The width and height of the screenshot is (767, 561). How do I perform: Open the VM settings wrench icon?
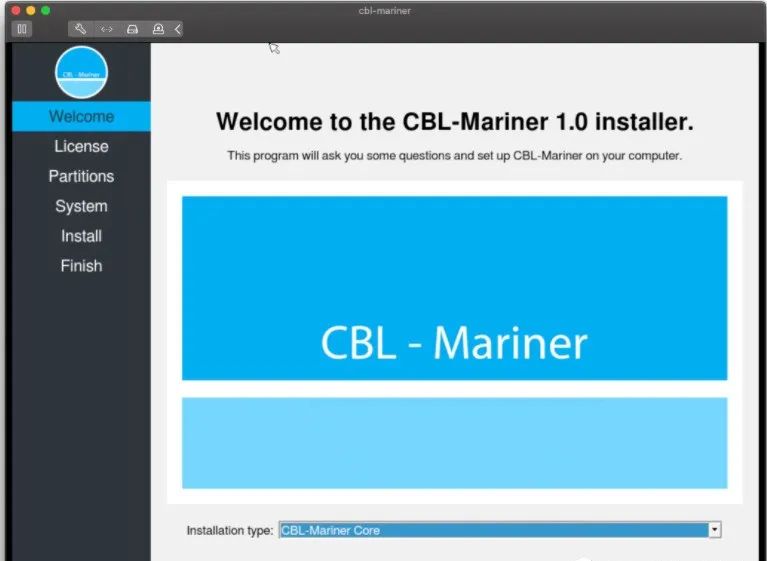click(80, 29)
